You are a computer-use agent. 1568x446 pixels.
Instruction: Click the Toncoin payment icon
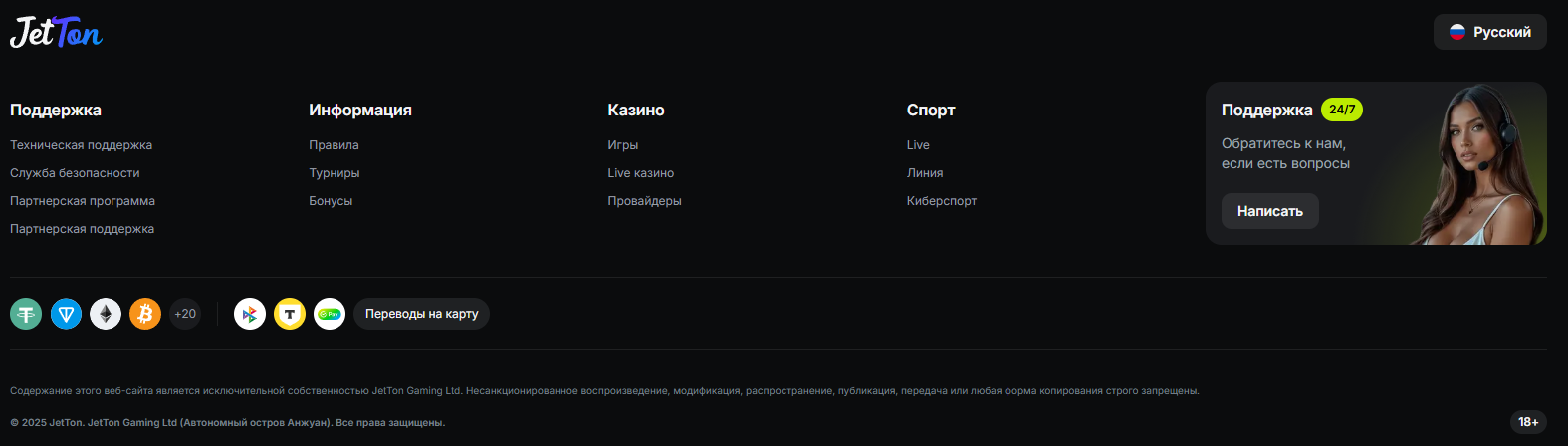(x=66, y=314)
